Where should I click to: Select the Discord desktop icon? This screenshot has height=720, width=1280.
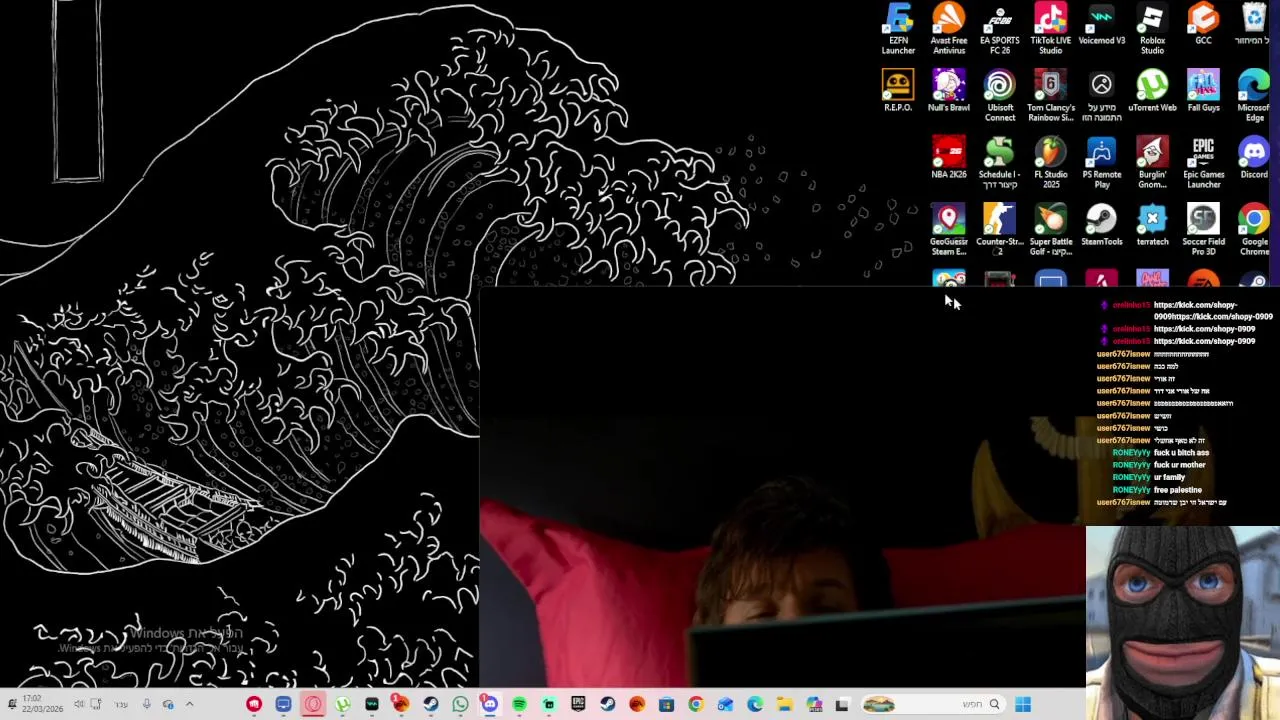[x=1254, y=158]
